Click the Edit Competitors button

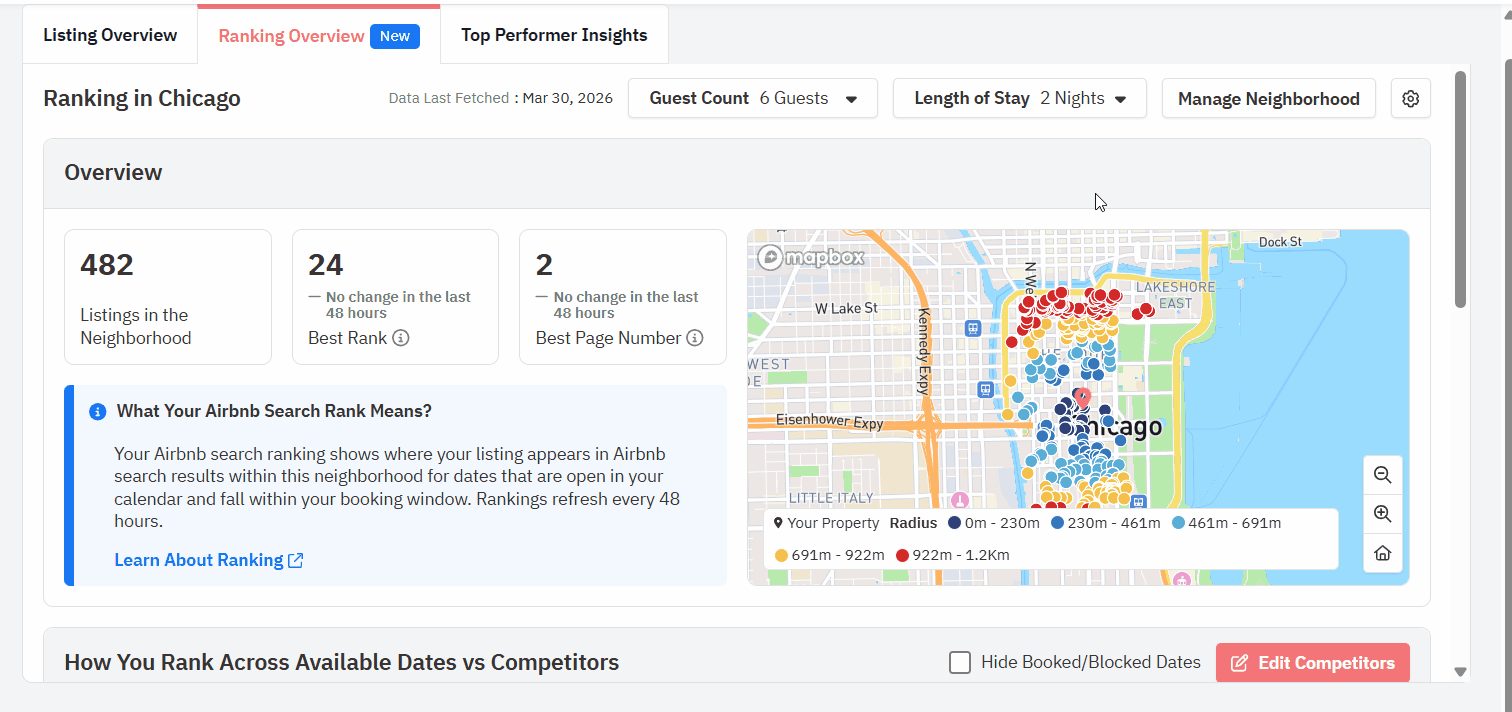[1312, 663]
